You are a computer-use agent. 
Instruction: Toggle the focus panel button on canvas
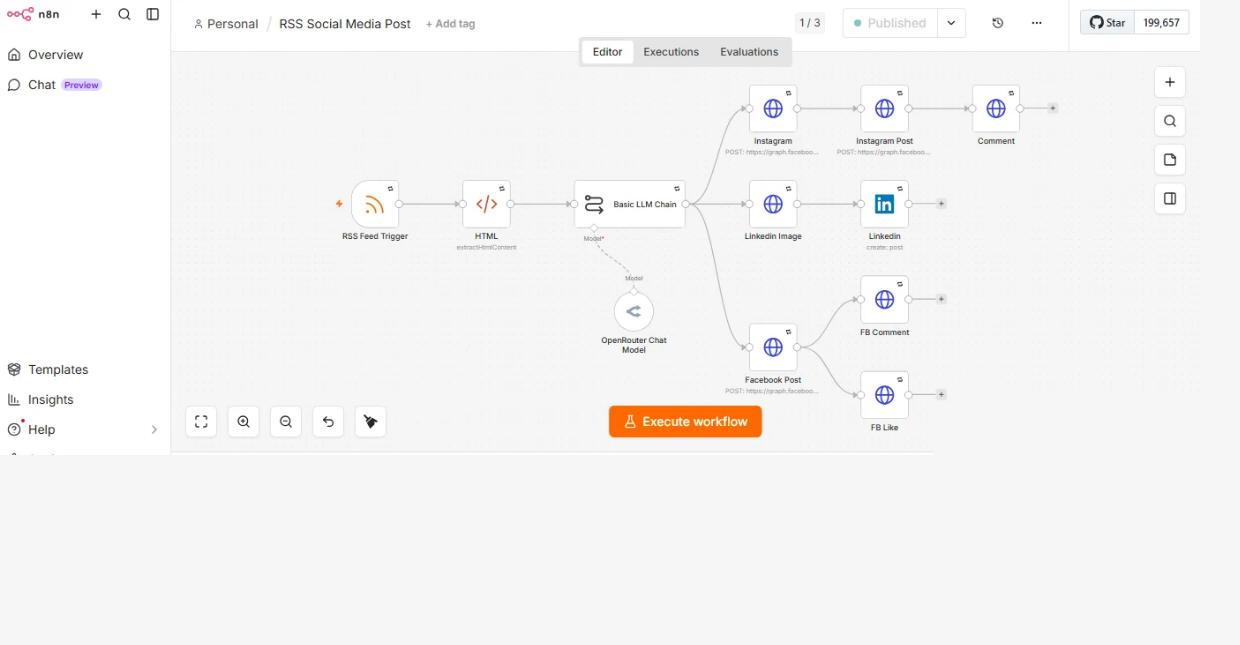(1170, 199)
